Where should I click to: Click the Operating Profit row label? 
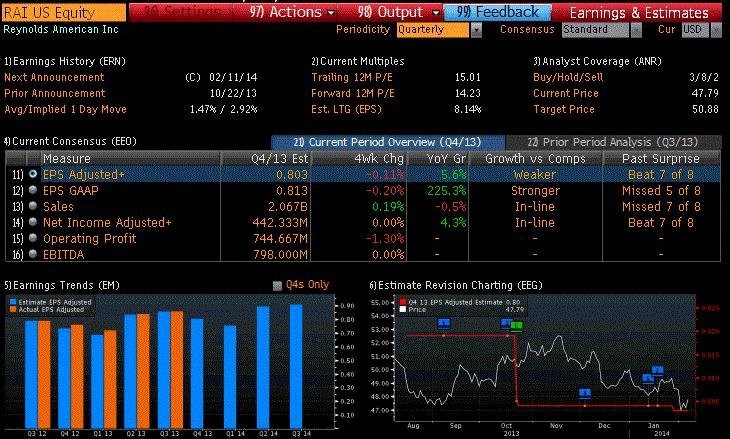pos(89,238)
